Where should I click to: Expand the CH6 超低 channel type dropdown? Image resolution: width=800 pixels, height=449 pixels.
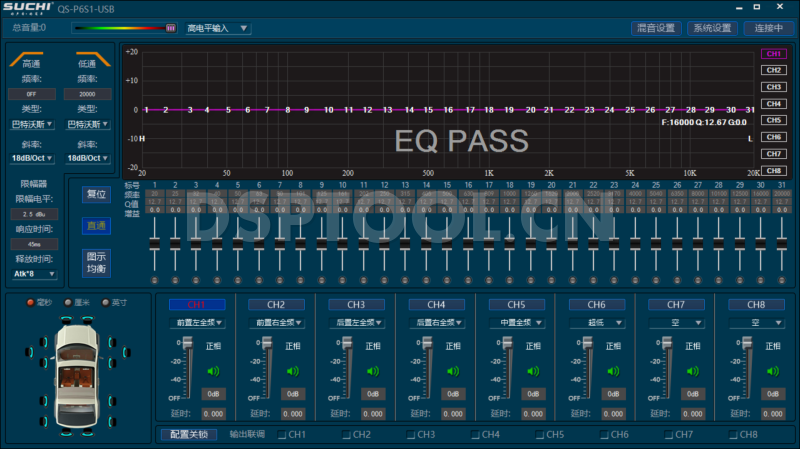(597, 323)
